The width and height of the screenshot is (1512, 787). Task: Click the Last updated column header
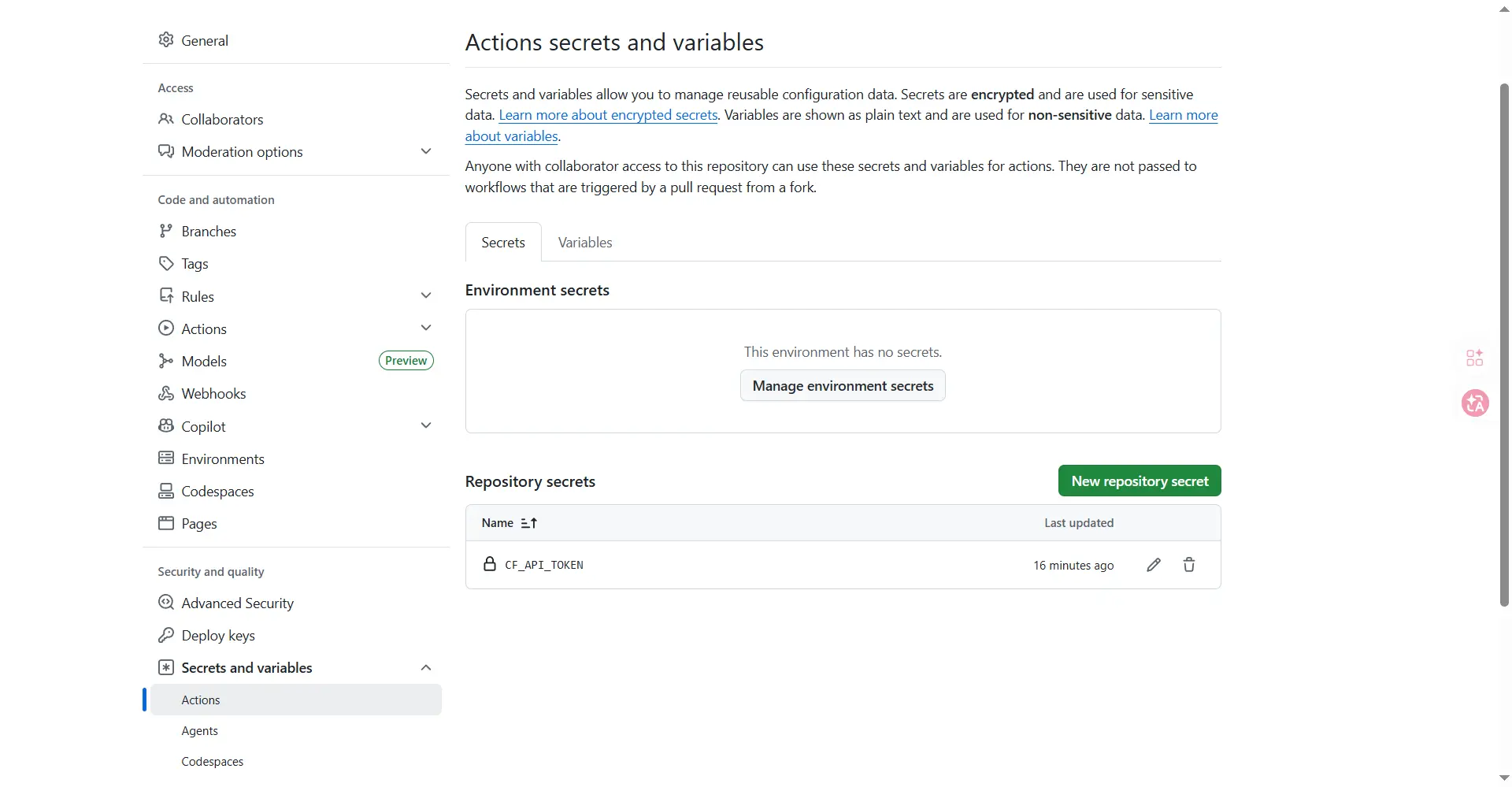pyautogui.click(x=1079, y=523)
